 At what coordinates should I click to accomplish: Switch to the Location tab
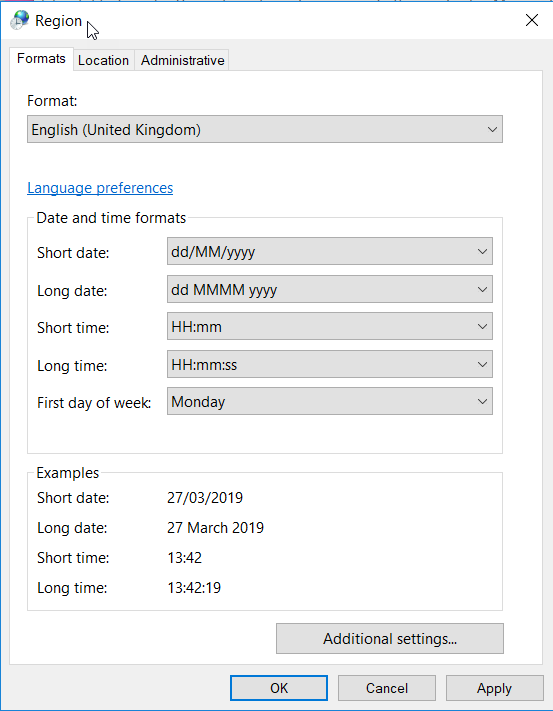coord(103,60)
